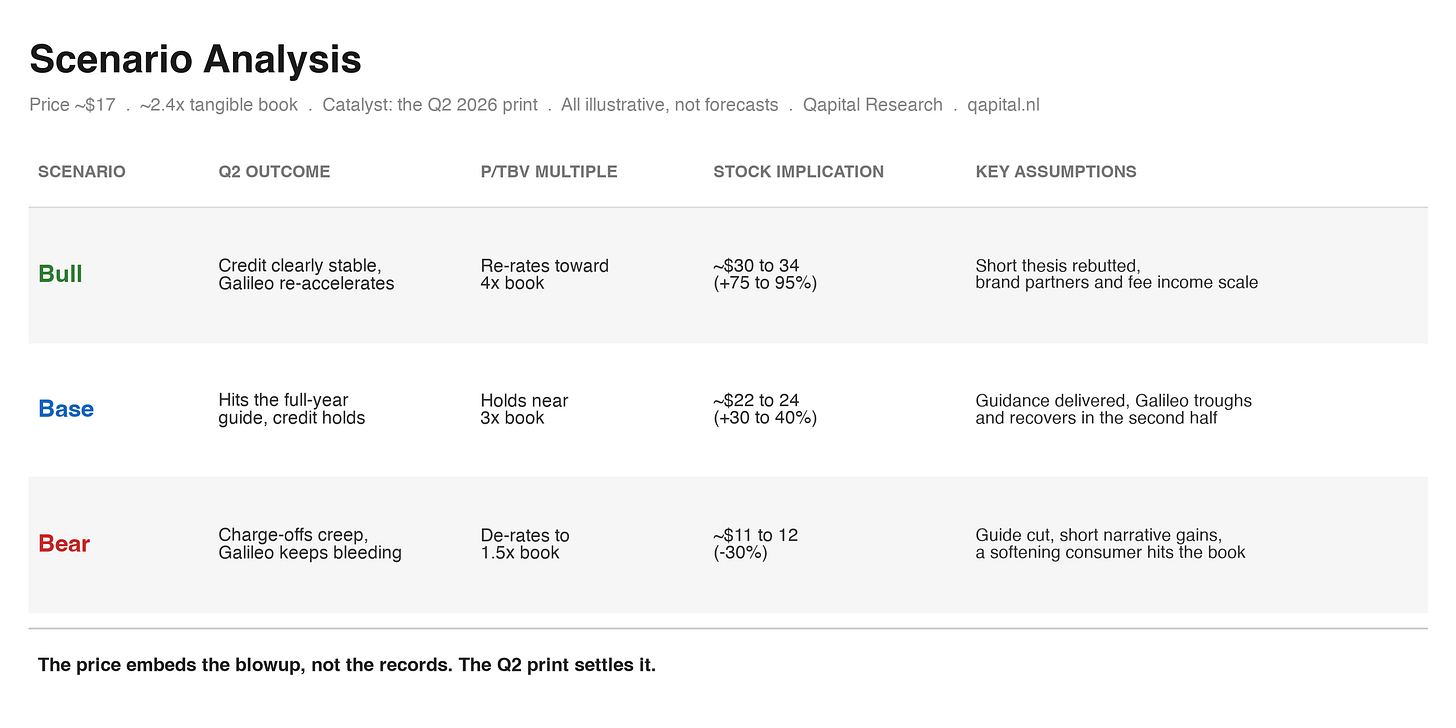The width and height of the screenshot is (1456, 728).
Task: Click 'Catalyst: the Q2 2026 print' text
Action: (x=430, y=105)
